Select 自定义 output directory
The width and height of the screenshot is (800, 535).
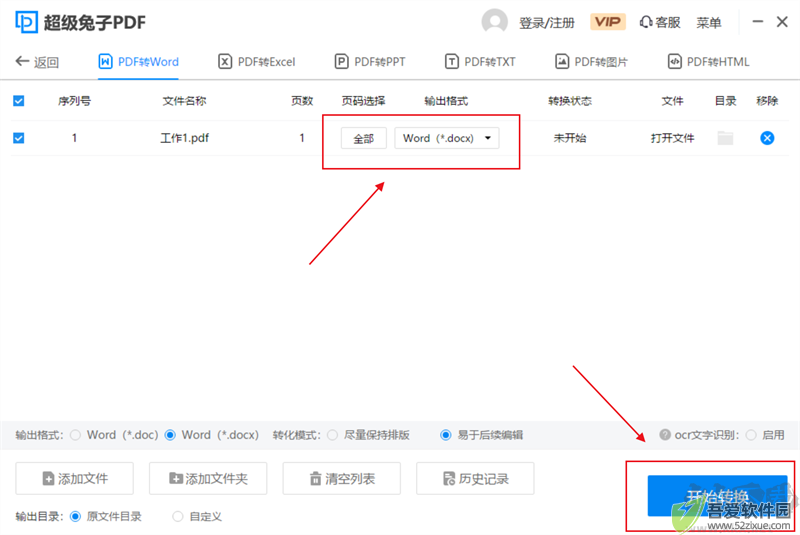pyautogui.click(x=178, y=517)
